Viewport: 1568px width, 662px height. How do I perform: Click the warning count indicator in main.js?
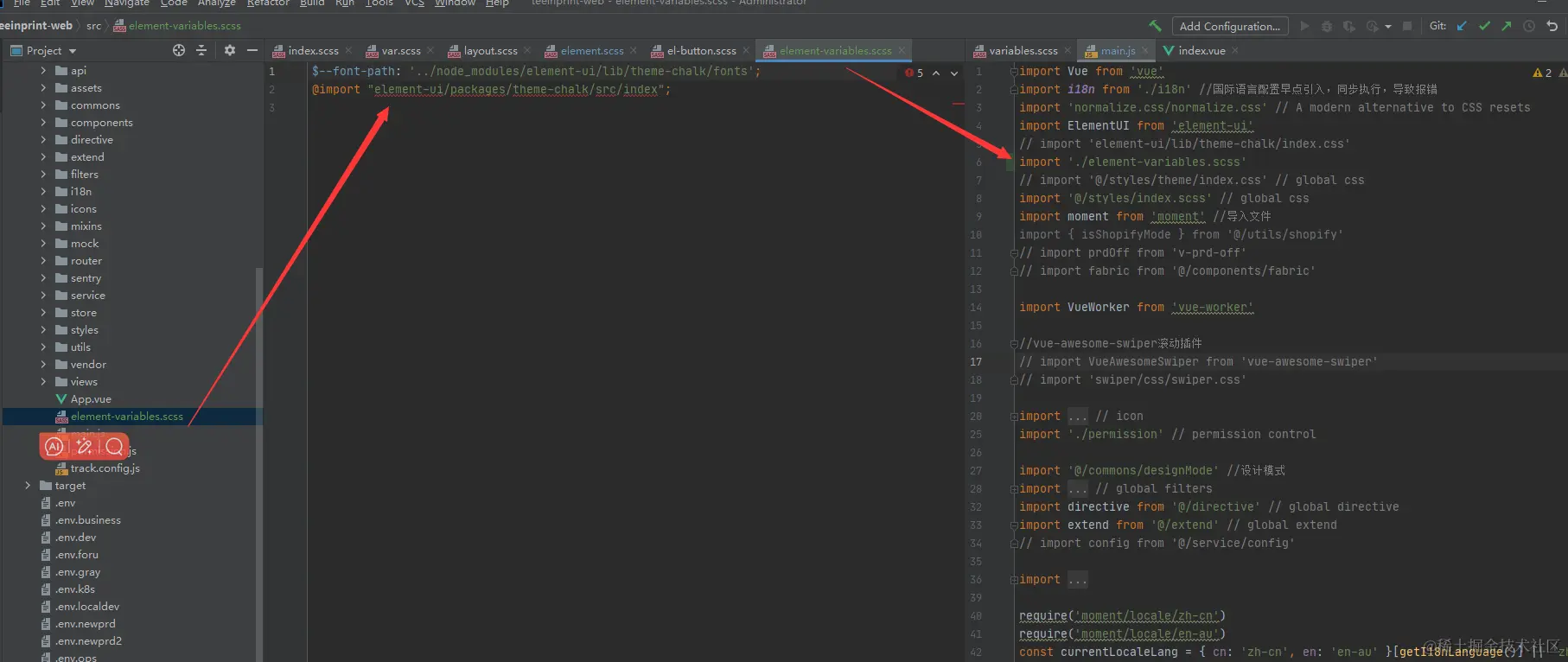click(1542, 73)
